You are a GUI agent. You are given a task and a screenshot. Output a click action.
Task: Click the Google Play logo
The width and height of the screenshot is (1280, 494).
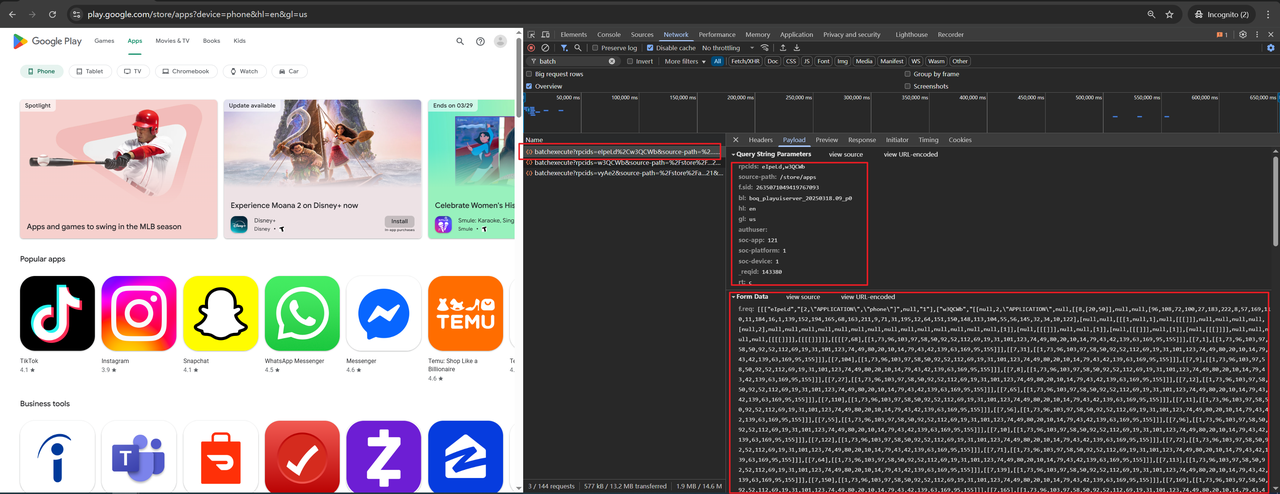[47, 41]
